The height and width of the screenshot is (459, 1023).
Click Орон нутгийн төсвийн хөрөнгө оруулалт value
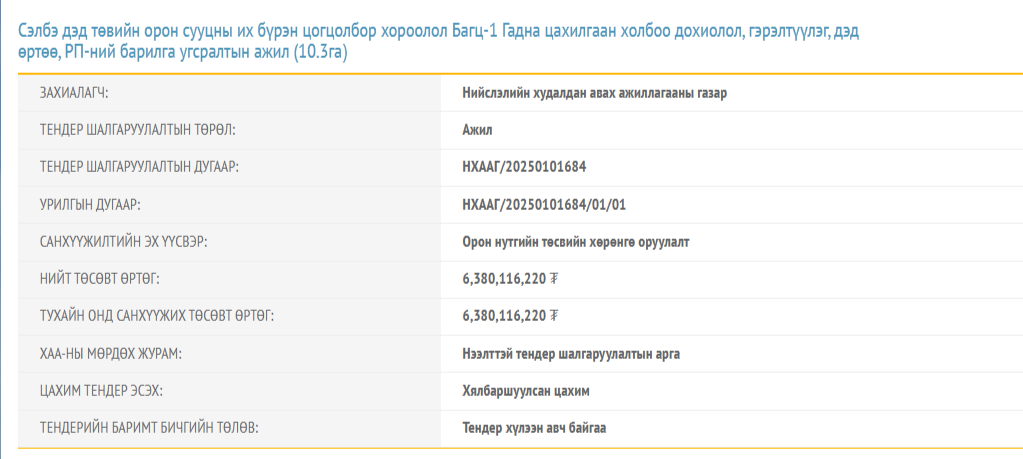576,241
